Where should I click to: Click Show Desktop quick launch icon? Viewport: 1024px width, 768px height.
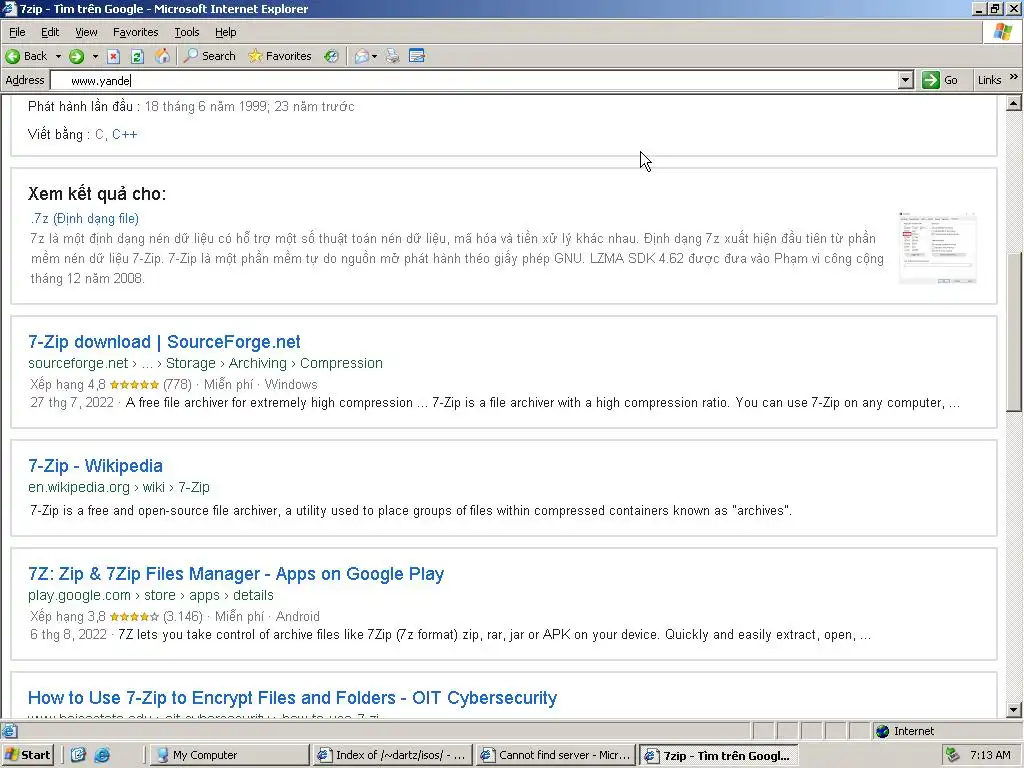click(78, 755)
